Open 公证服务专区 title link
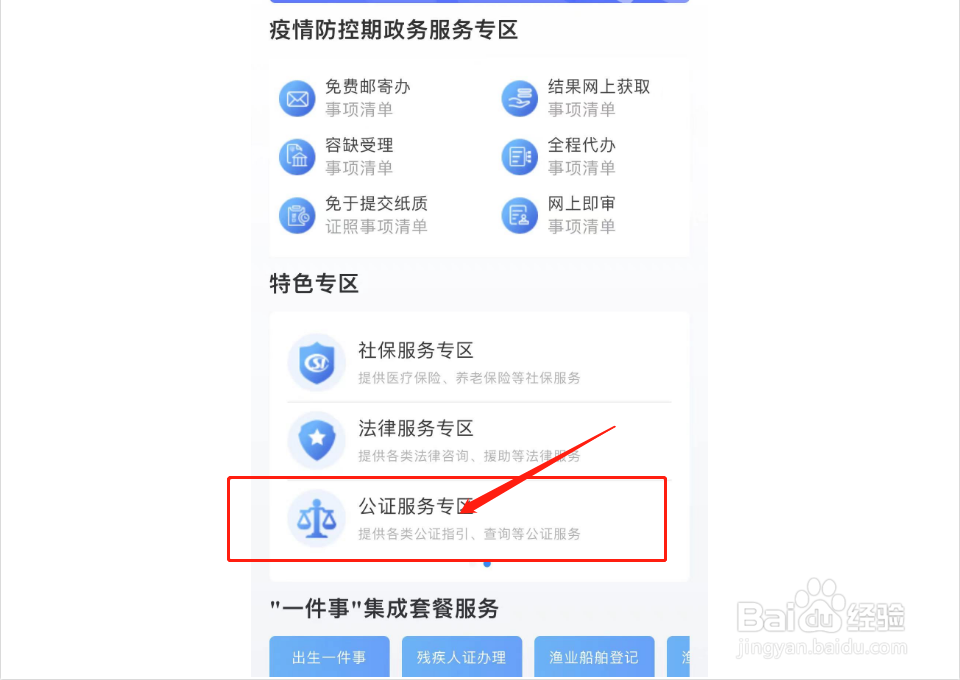 point(416,506)
